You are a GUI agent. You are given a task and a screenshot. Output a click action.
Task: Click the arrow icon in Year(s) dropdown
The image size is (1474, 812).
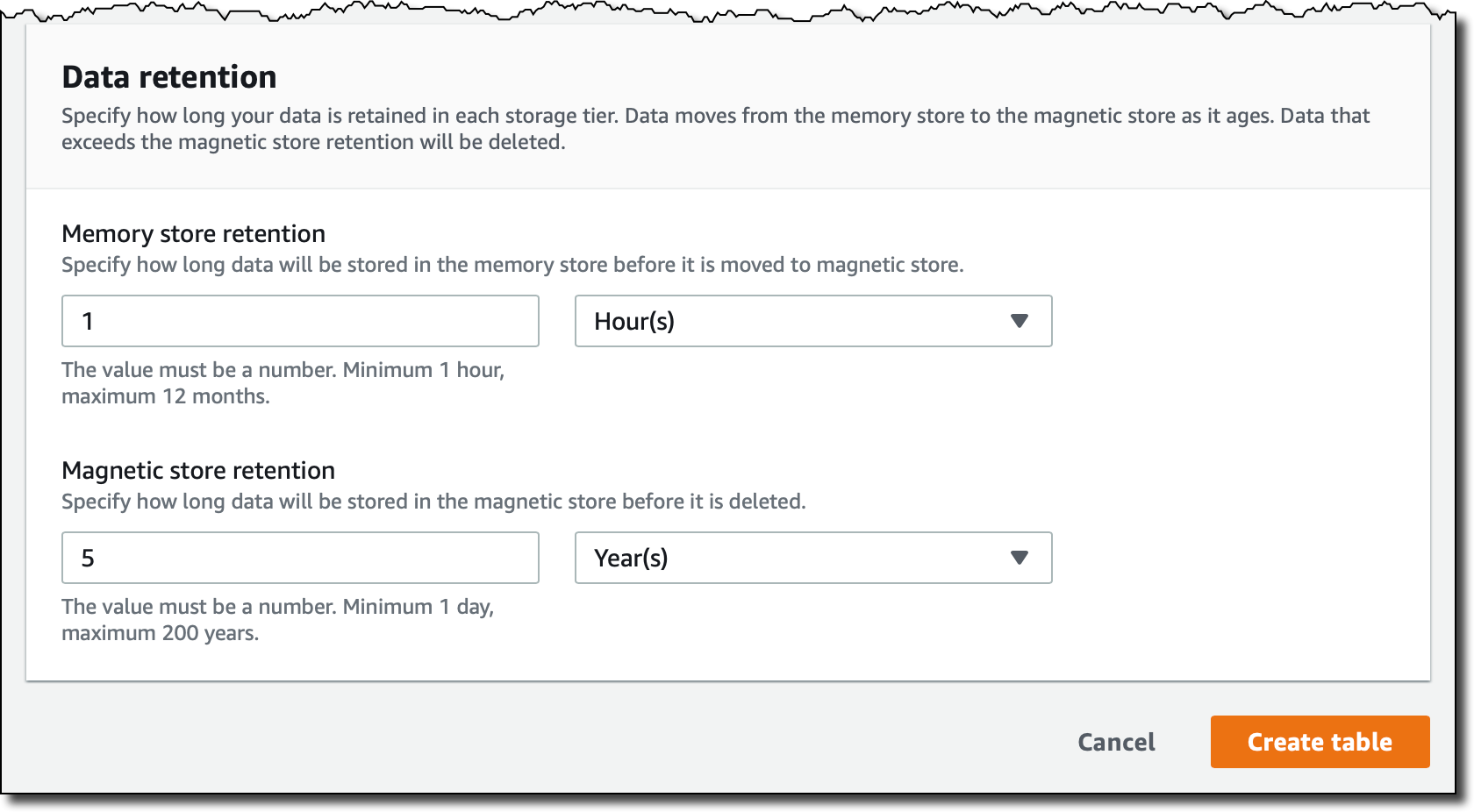click(1019, 558)
